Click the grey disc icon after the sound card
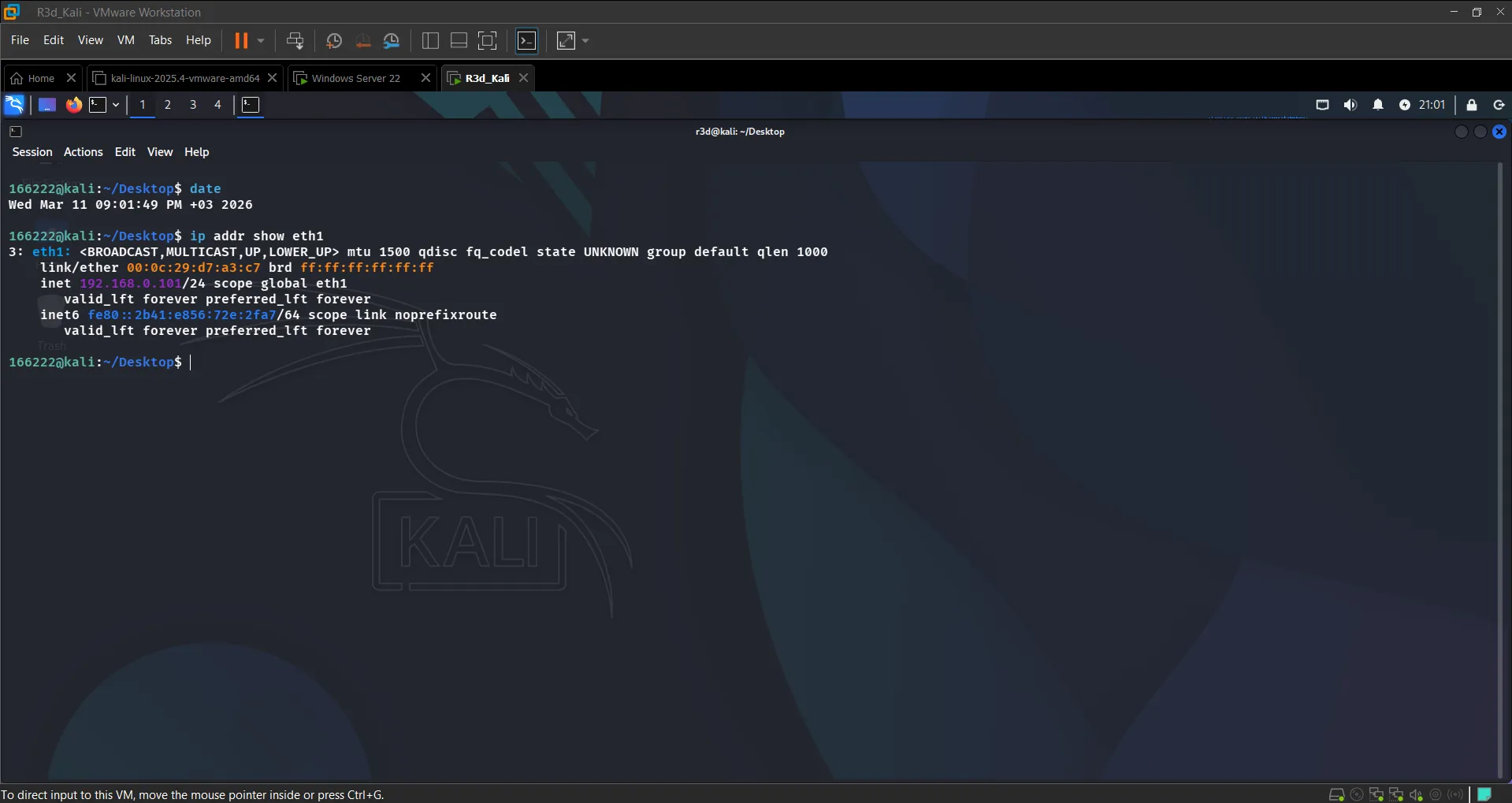The height and width of the screenshot is (803, 1512). [x=1436, y=794]
